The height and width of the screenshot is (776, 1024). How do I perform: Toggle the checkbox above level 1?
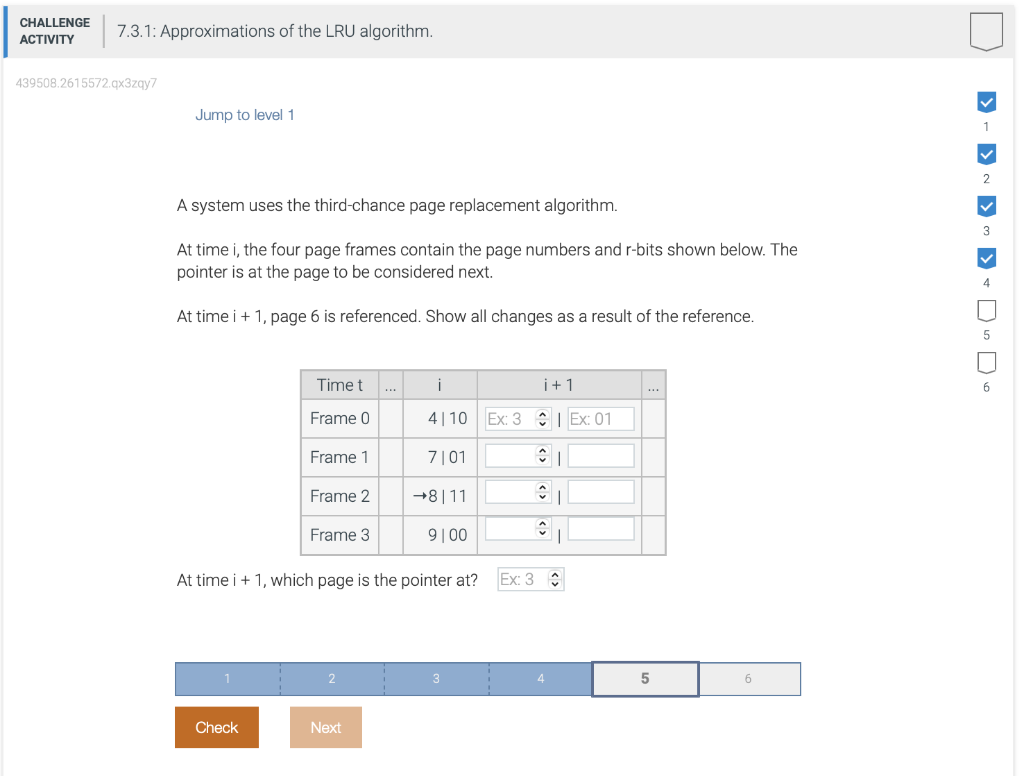tap(986, 101)
